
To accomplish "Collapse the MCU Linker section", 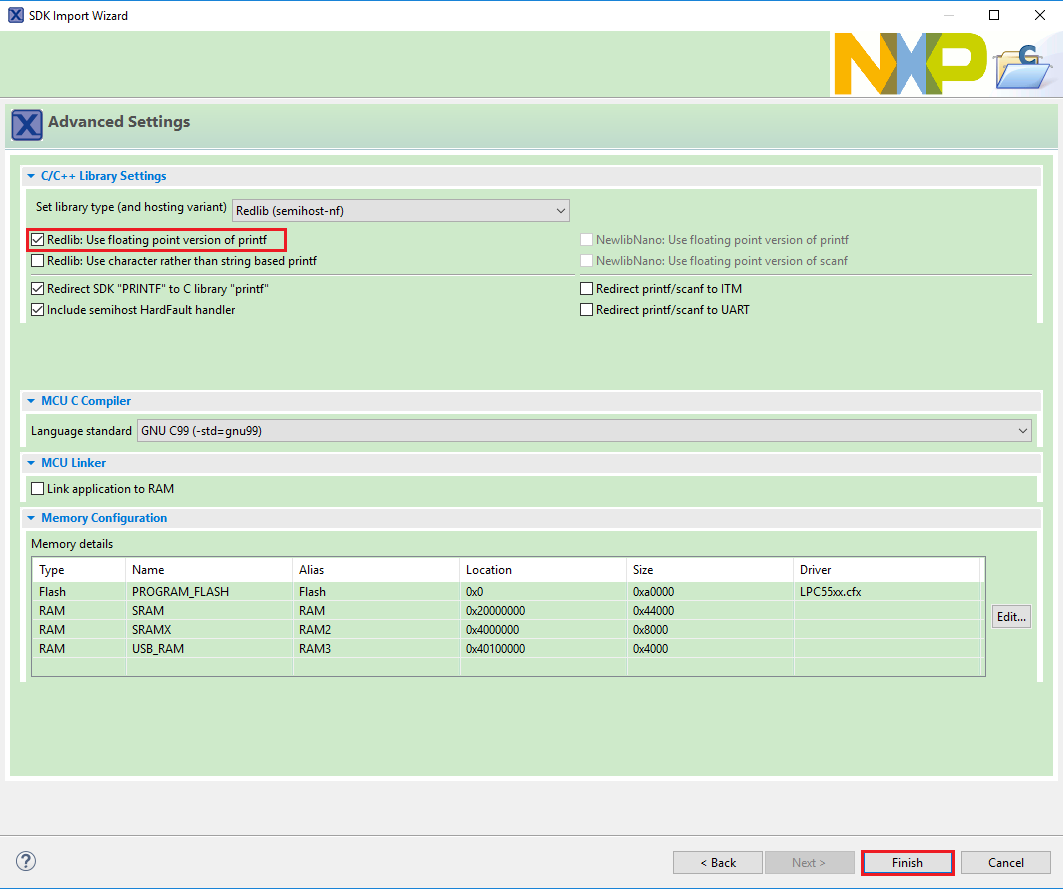I will click(31, 463).
